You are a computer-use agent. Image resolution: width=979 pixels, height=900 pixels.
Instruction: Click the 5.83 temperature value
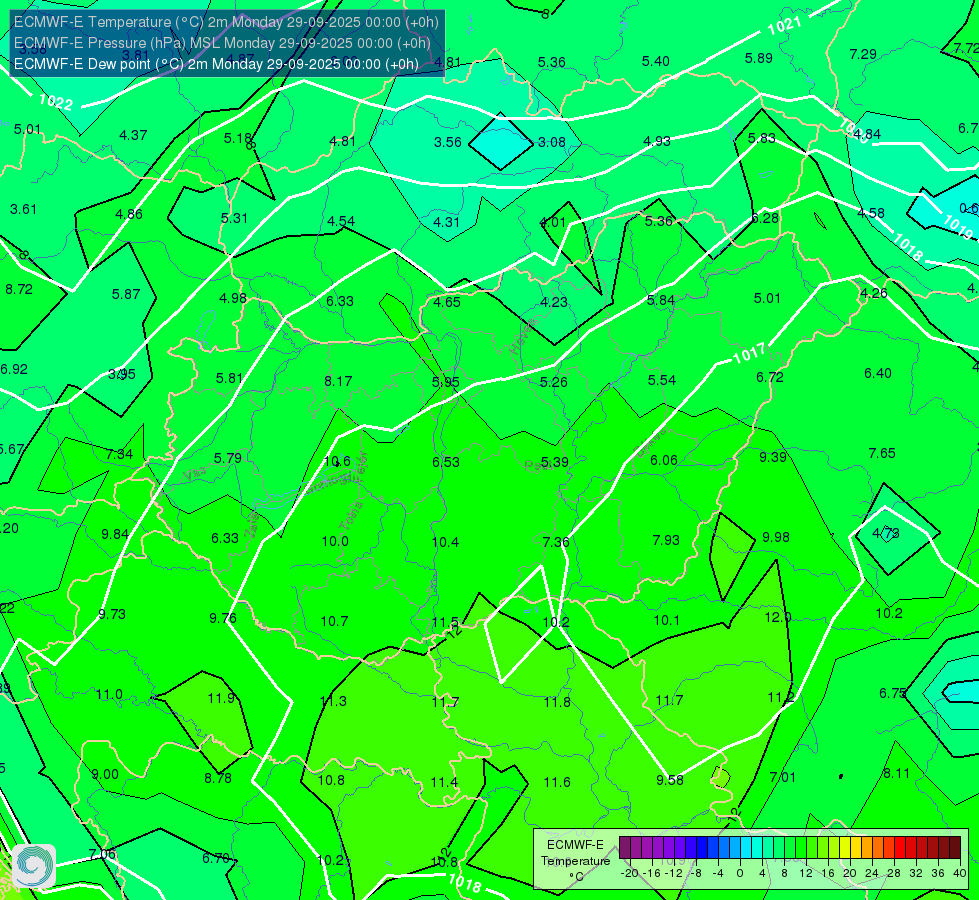[762, 138]
